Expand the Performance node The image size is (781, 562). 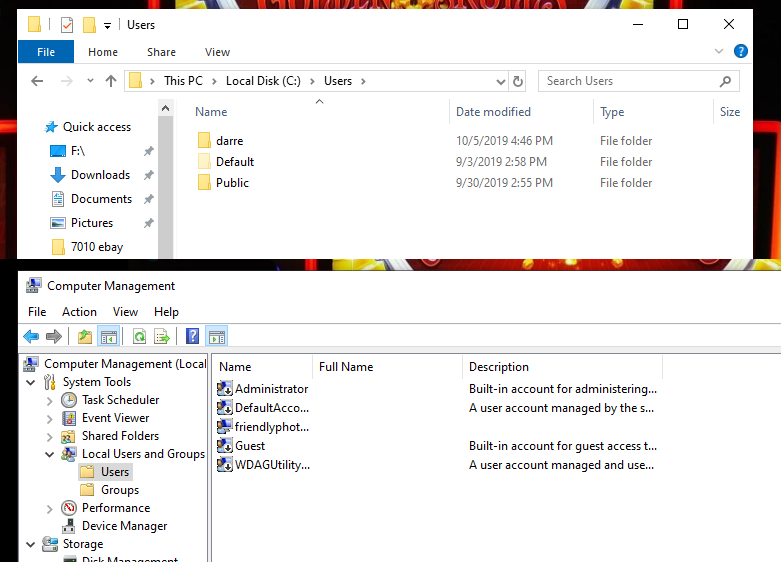49,509
